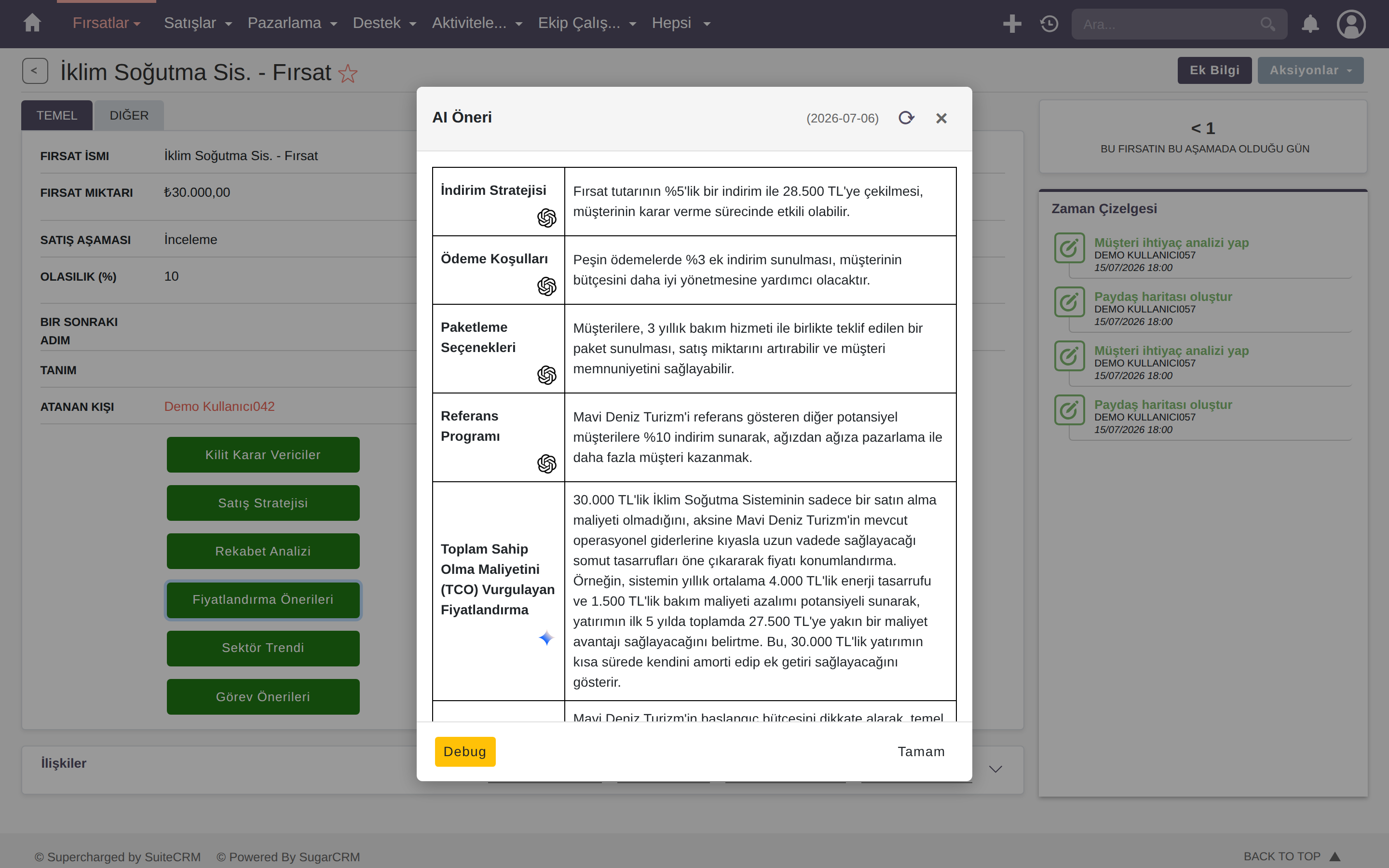
Task: Click Powered By SugarCRM footer link
Action: point(288,856)
